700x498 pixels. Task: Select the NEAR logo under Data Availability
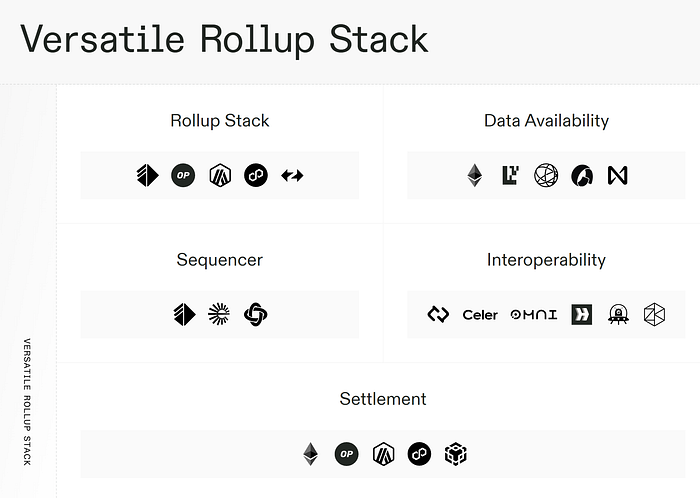coord(618,175)
